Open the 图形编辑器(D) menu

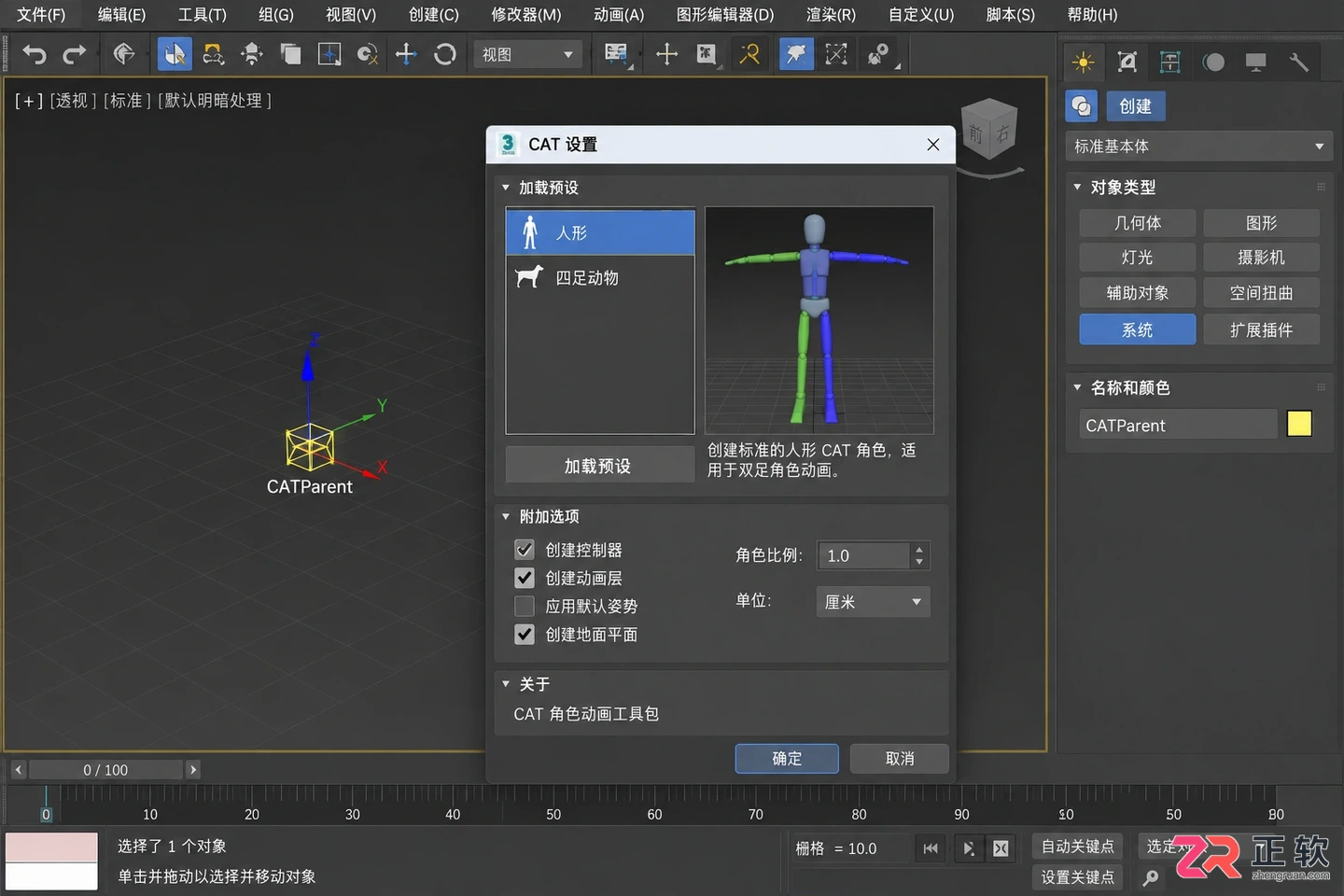[725, 15]
